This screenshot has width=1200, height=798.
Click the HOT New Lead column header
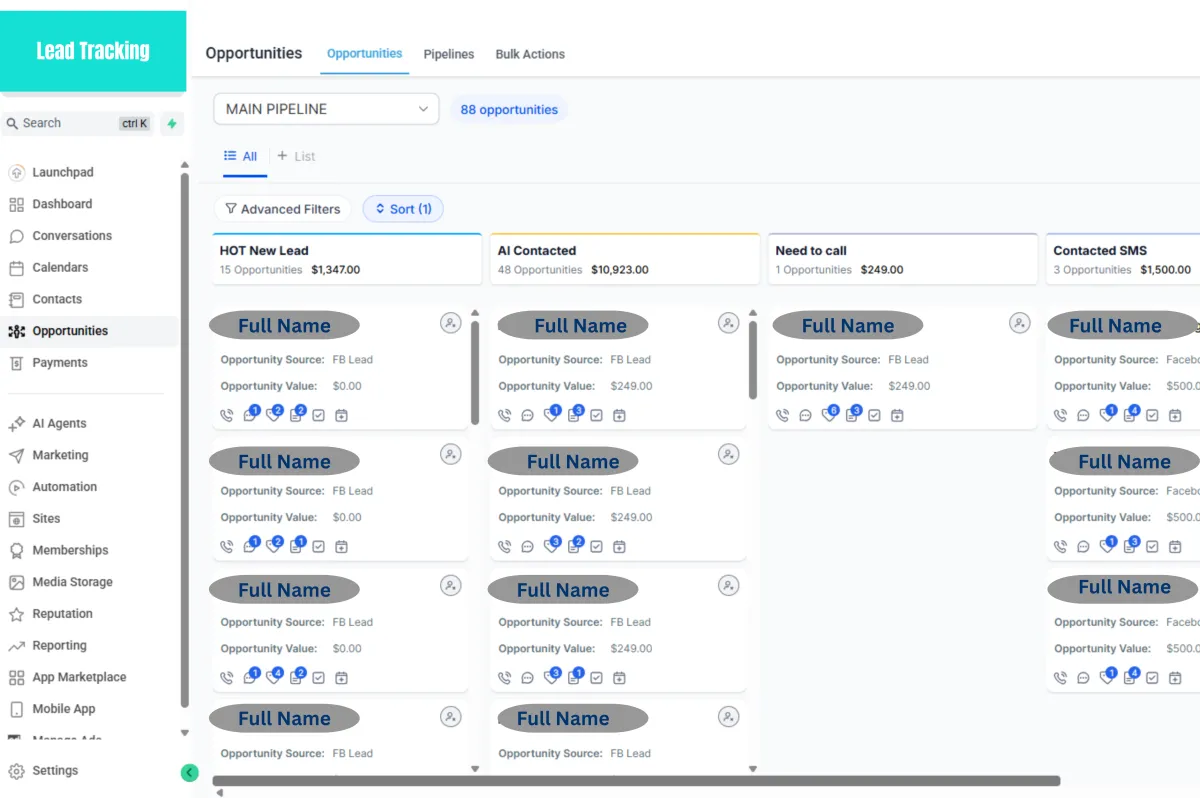(x=347, y=259)
